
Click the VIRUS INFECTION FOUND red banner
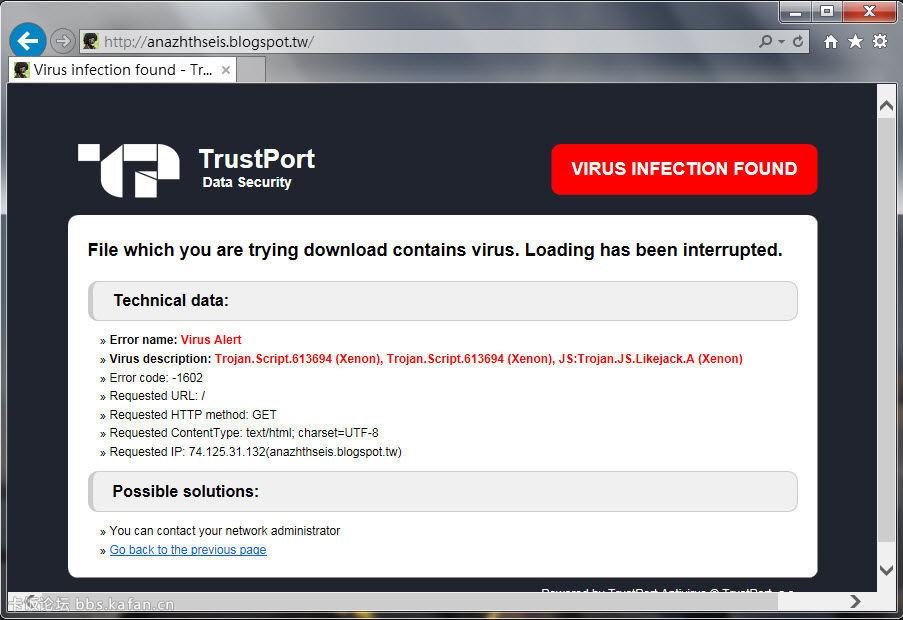(x=684, y=169)
